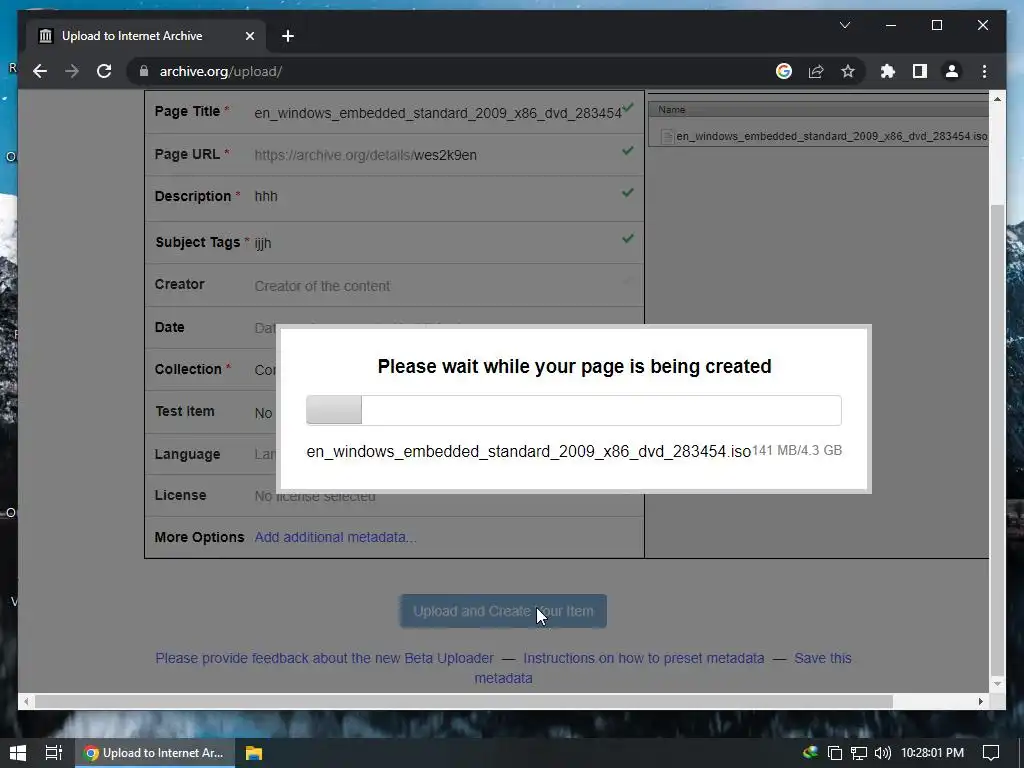Click the page's vertical scrollbar thumb
Image resolution: width=1024 pixels, height=768 pixels.
tap(997, 441)
